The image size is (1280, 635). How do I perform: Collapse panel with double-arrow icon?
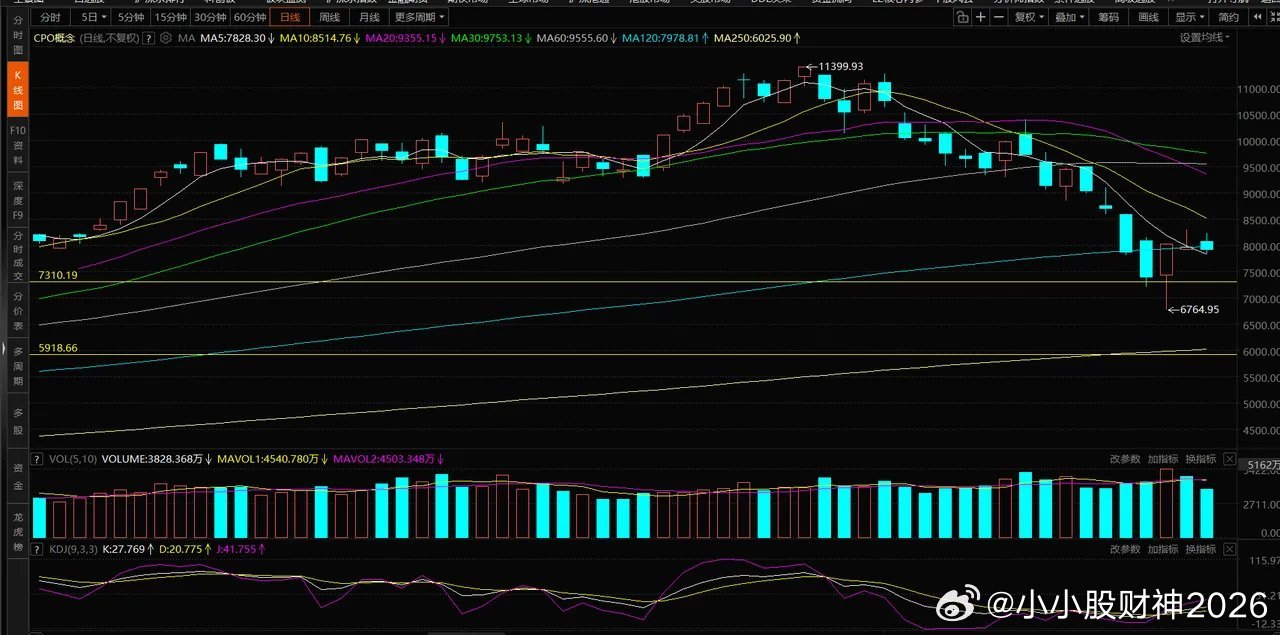click(1260, 17)
